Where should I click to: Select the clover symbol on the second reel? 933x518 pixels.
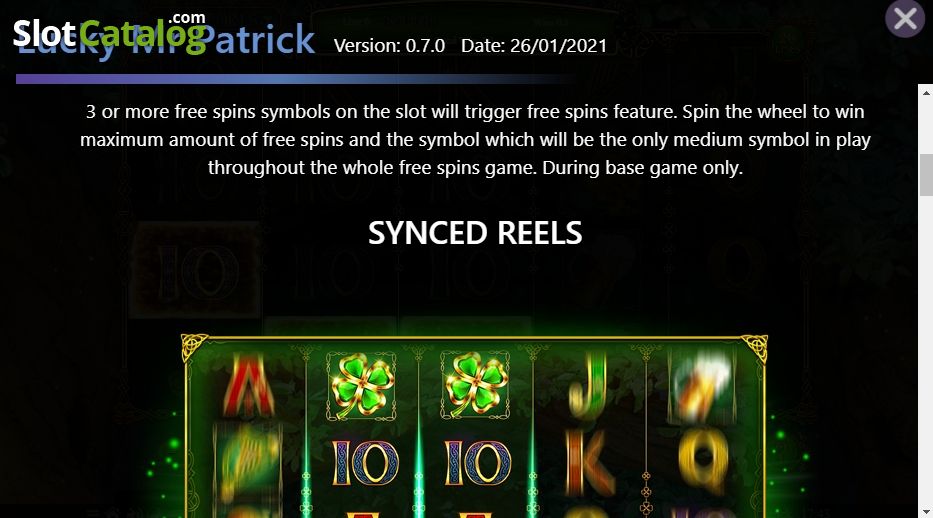coord(362,385)
